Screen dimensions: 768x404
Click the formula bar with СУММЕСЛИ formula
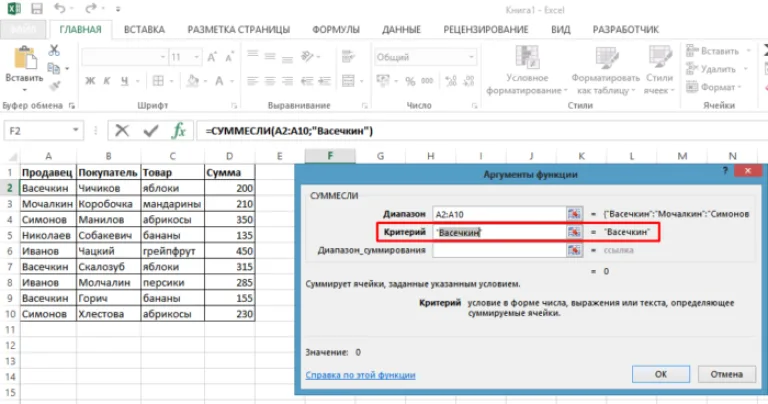point(482,131)
